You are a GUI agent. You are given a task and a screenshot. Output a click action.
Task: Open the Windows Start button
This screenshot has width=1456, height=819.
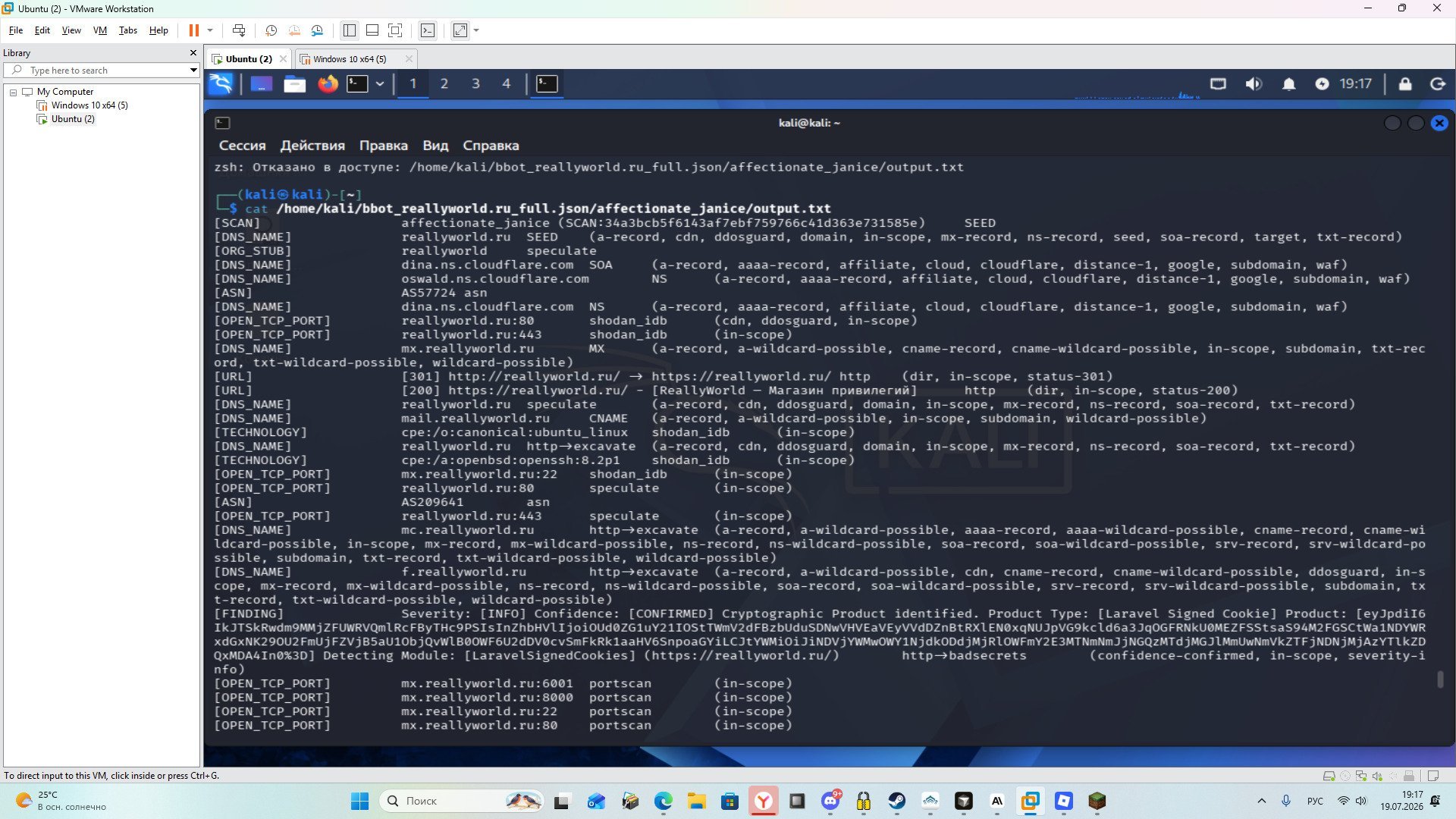point(359,801)
